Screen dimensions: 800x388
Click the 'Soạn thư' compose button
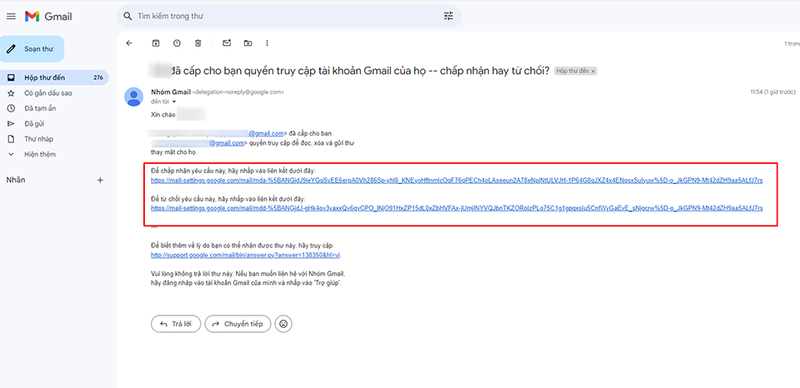pos(32,49)
